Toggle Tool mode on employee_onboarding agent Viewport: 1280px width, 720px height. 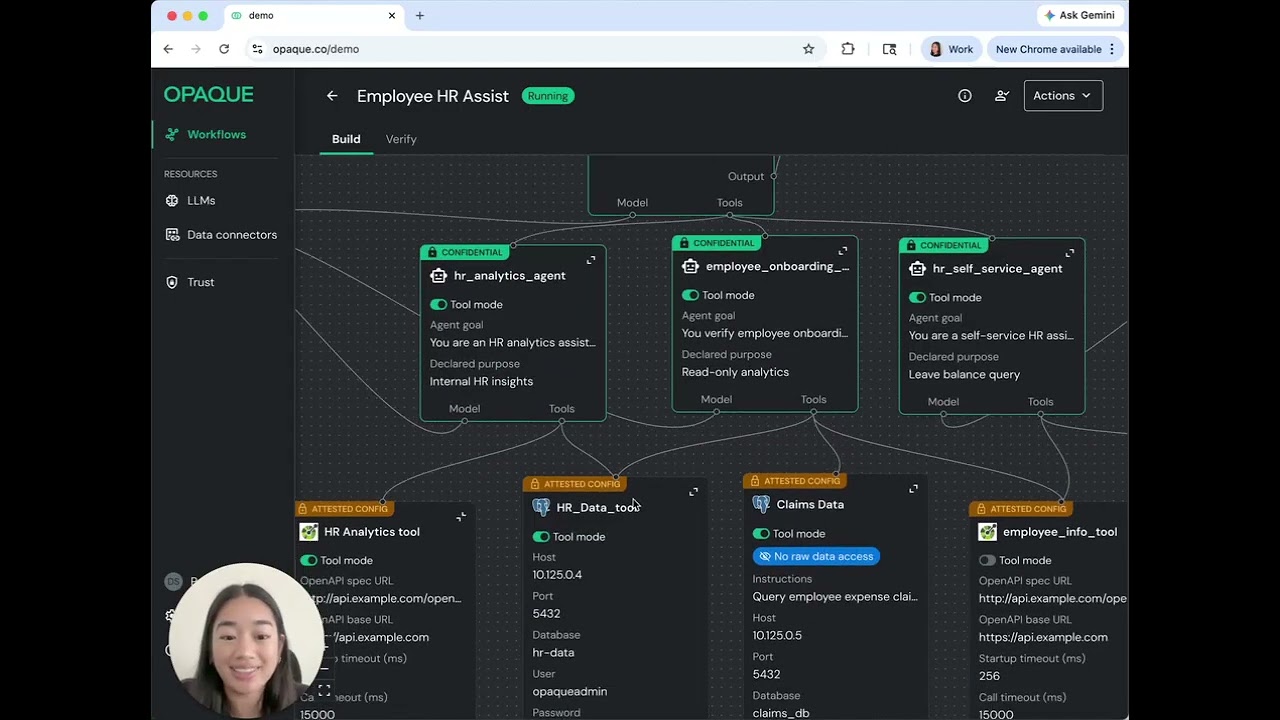tap(690, 295)
